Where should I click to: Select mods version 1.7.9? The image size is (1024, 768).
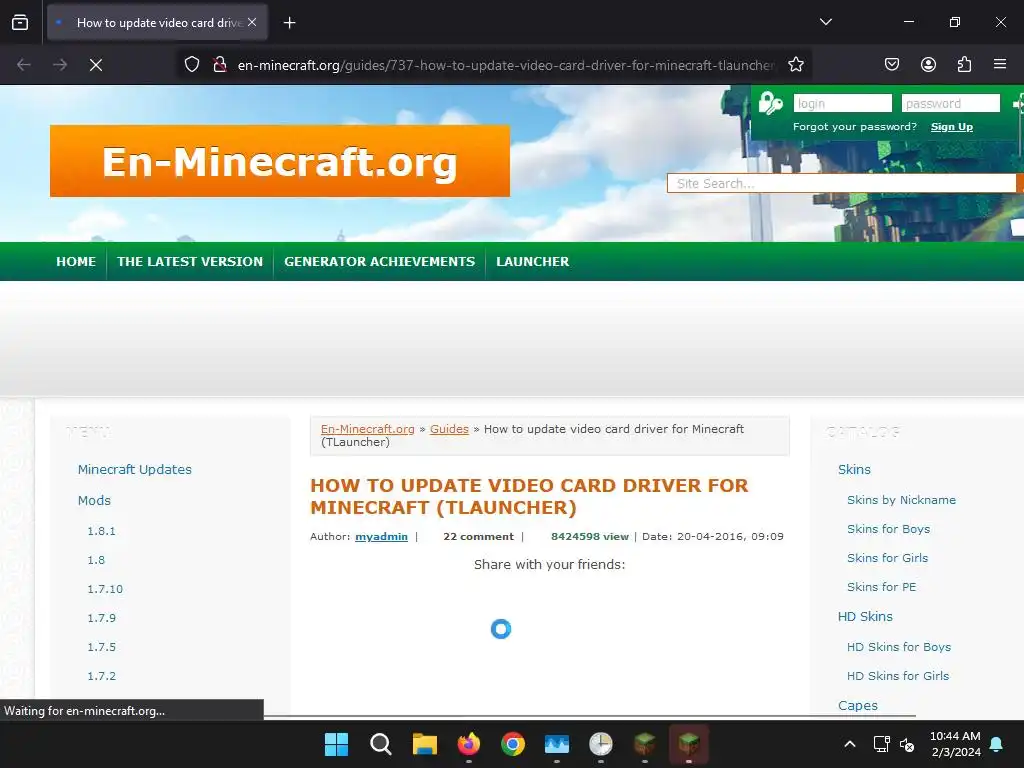tap(101, 618)
